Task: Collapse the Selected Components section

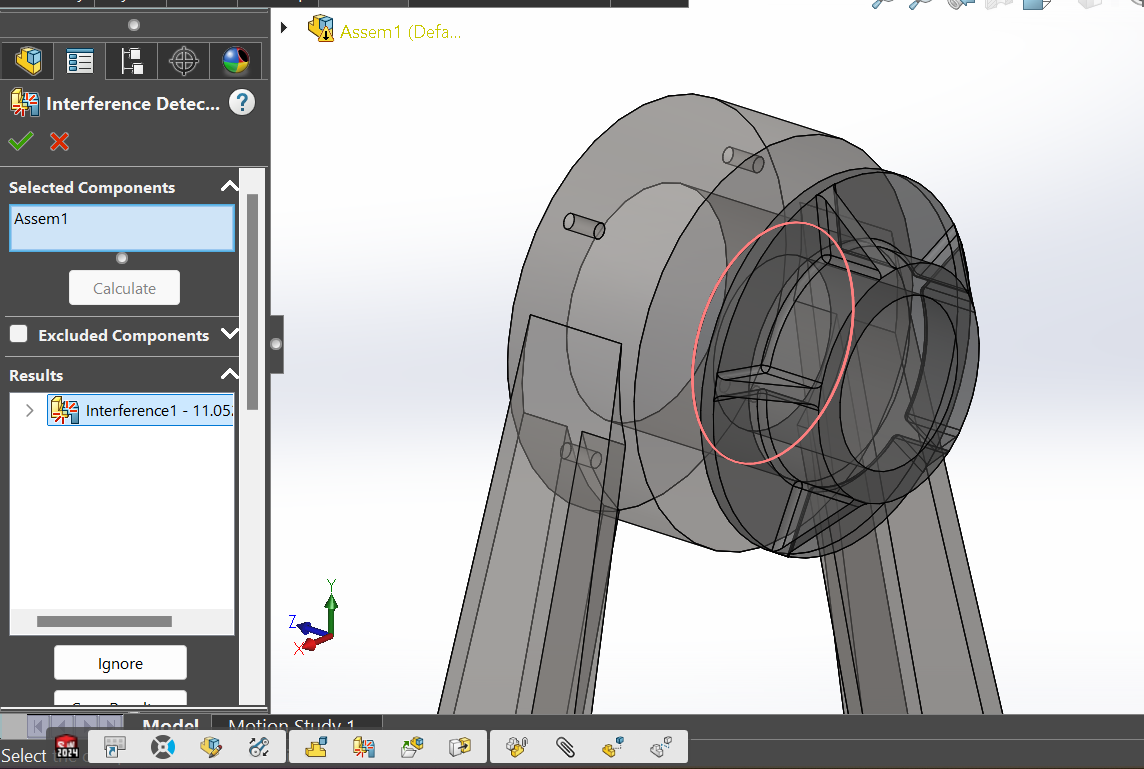Action: pos(229,187)
